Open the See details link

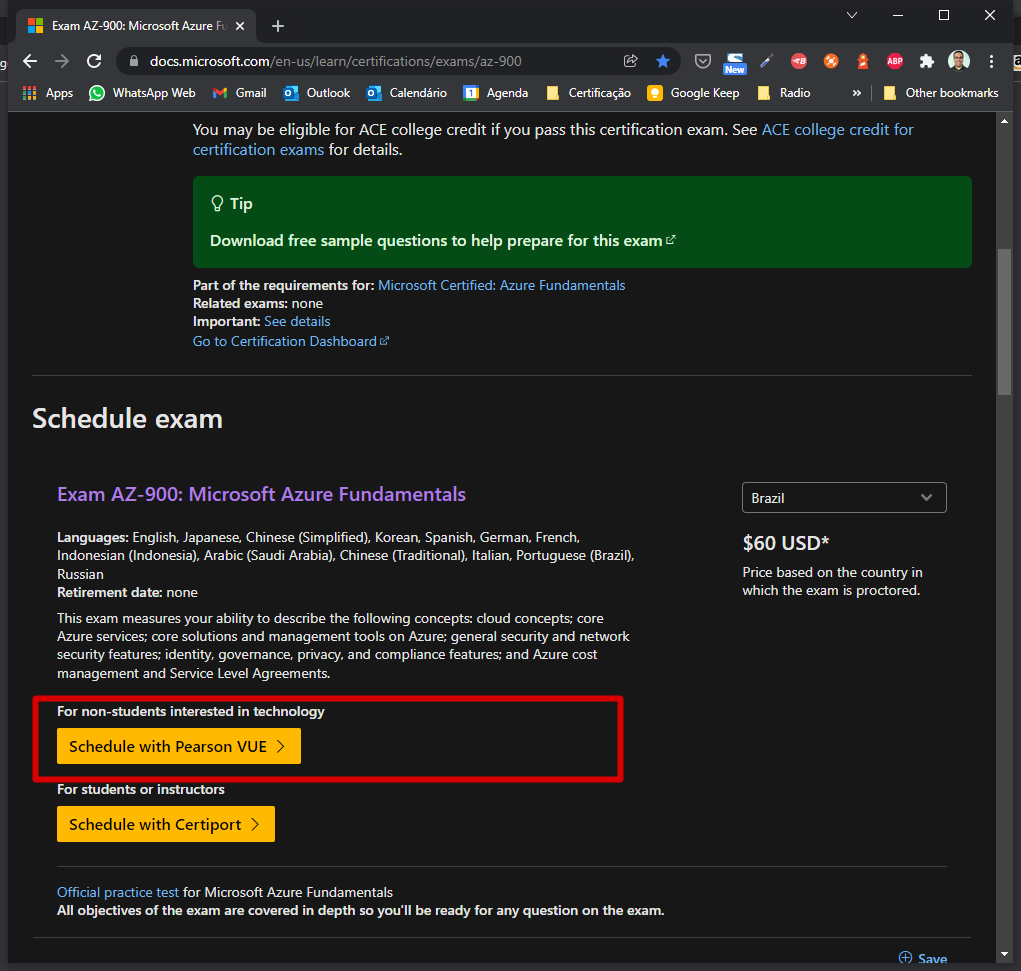pos(297,321)
